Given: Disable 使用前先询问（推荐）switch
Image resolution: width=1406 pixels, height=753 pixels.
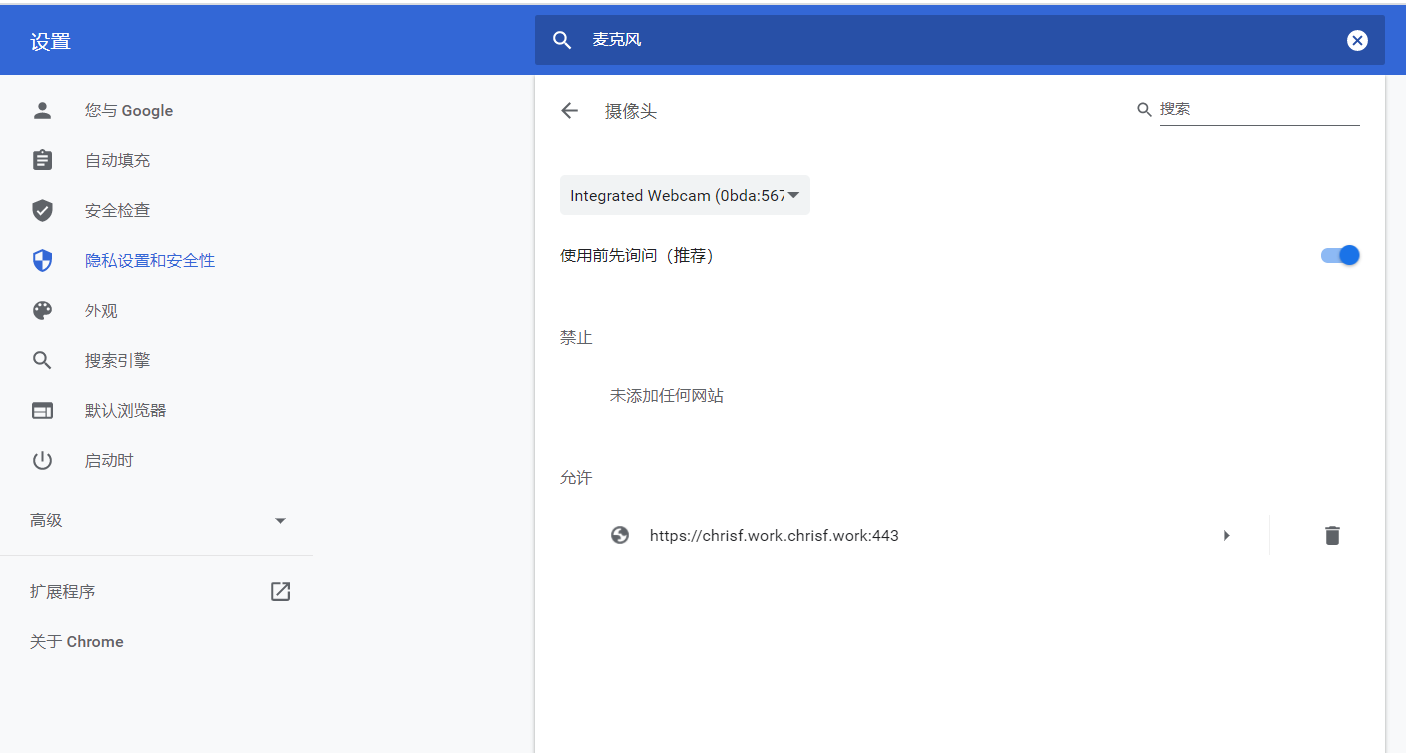Looking at the screenshot, I should pyautogui.click(x=1340, y=255).
